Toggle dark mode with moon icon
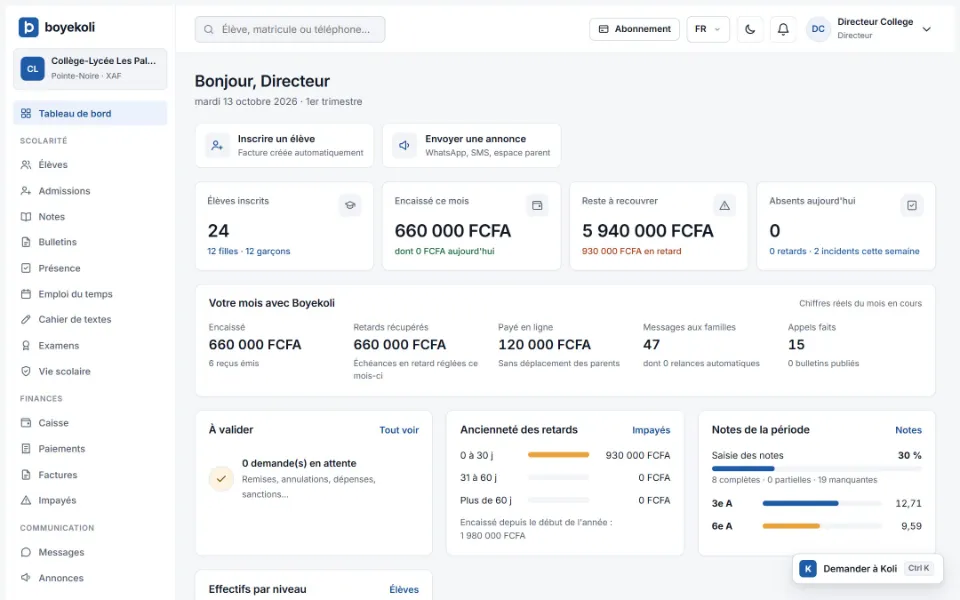 [750, 29]
